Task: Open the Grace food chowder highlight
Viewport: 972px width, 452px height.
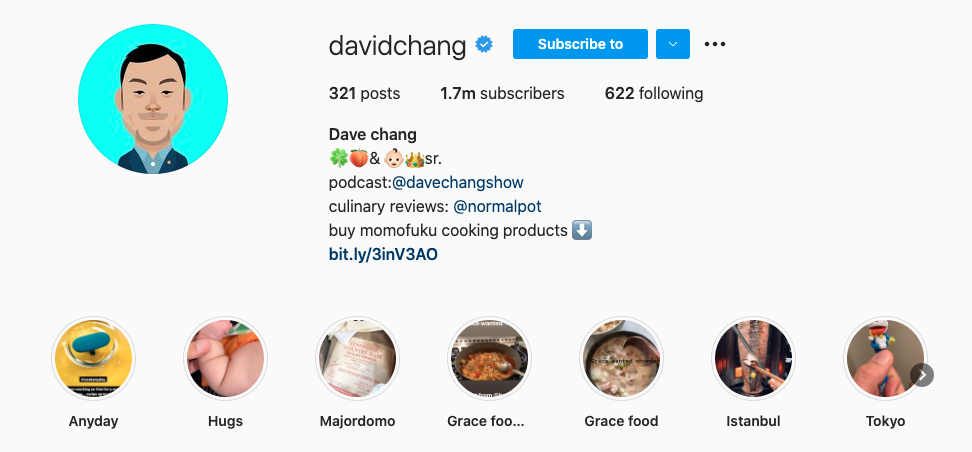Action: coord(621,358)
